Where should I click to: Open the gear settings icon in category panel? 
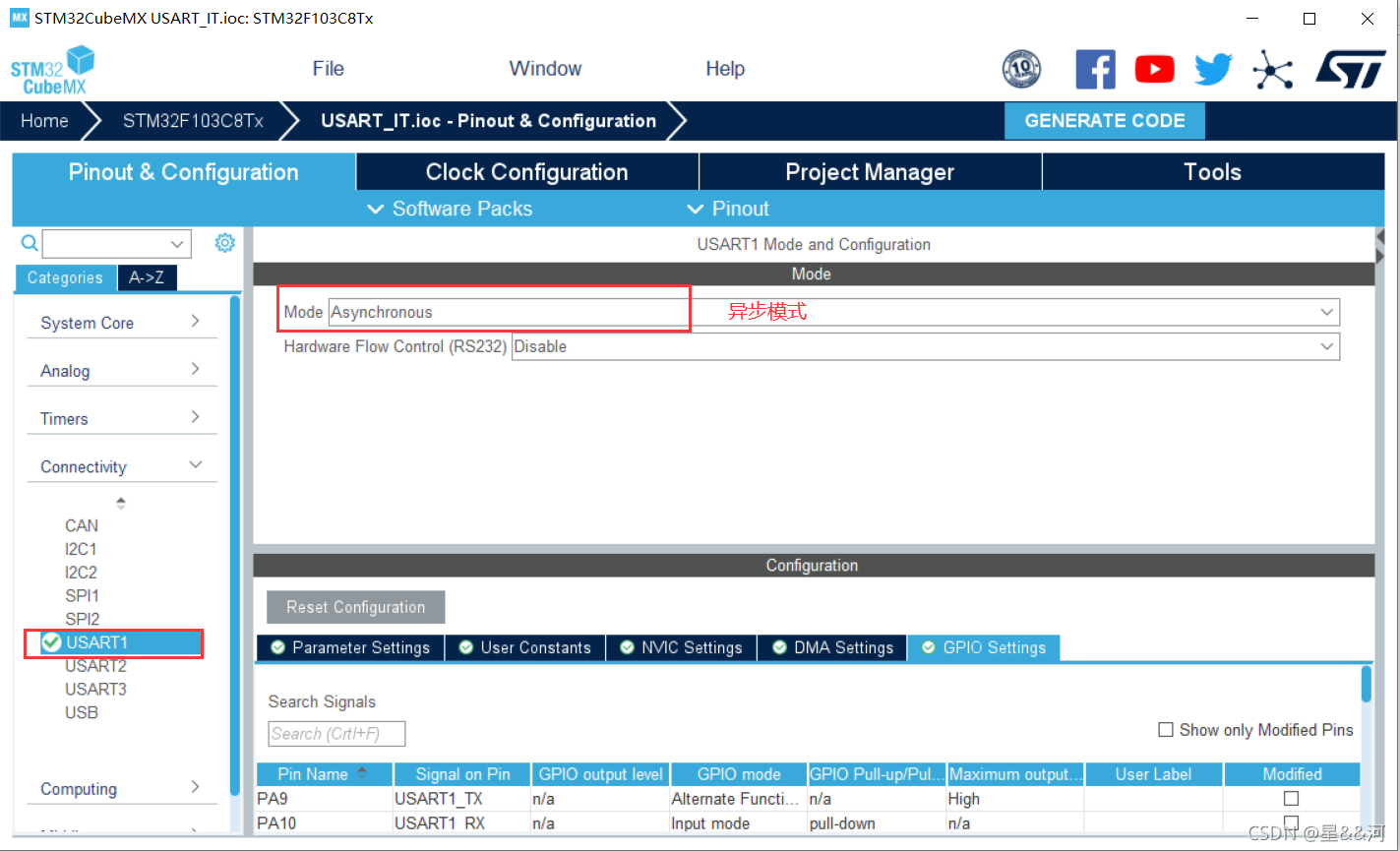[224, 242]
